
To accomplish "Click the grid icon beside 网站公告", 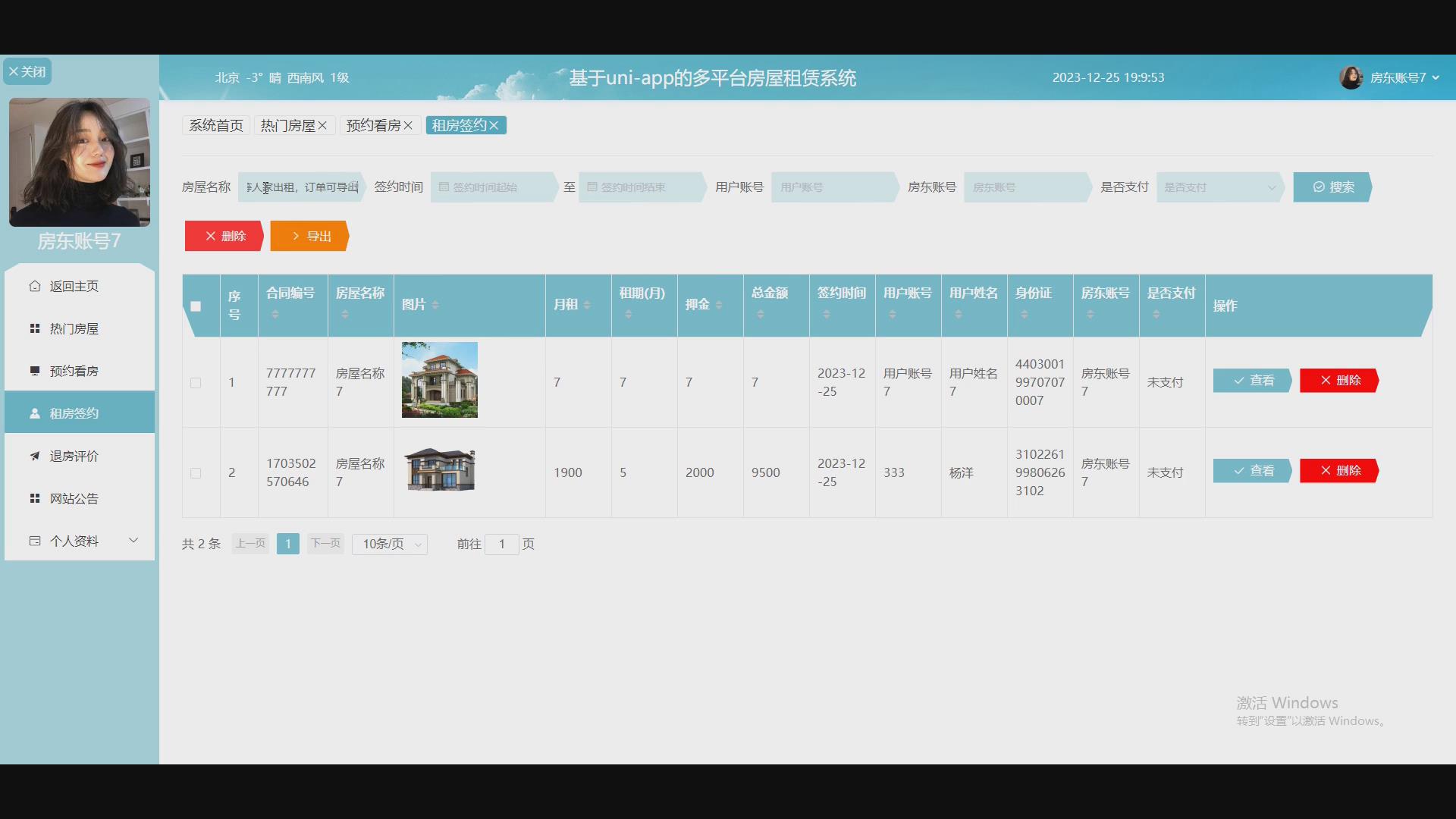I will (35, 498).
